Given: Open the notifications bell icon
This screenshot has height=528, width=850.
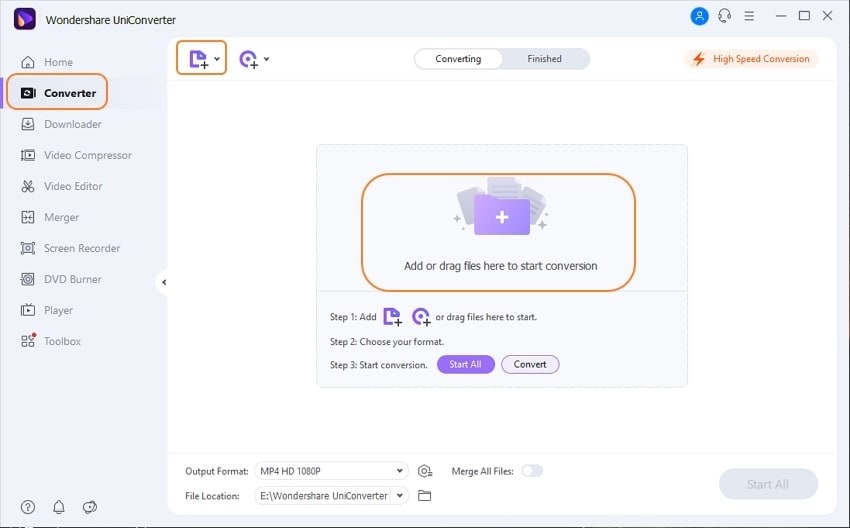Looking at the screenshot, I should point(59,507).
